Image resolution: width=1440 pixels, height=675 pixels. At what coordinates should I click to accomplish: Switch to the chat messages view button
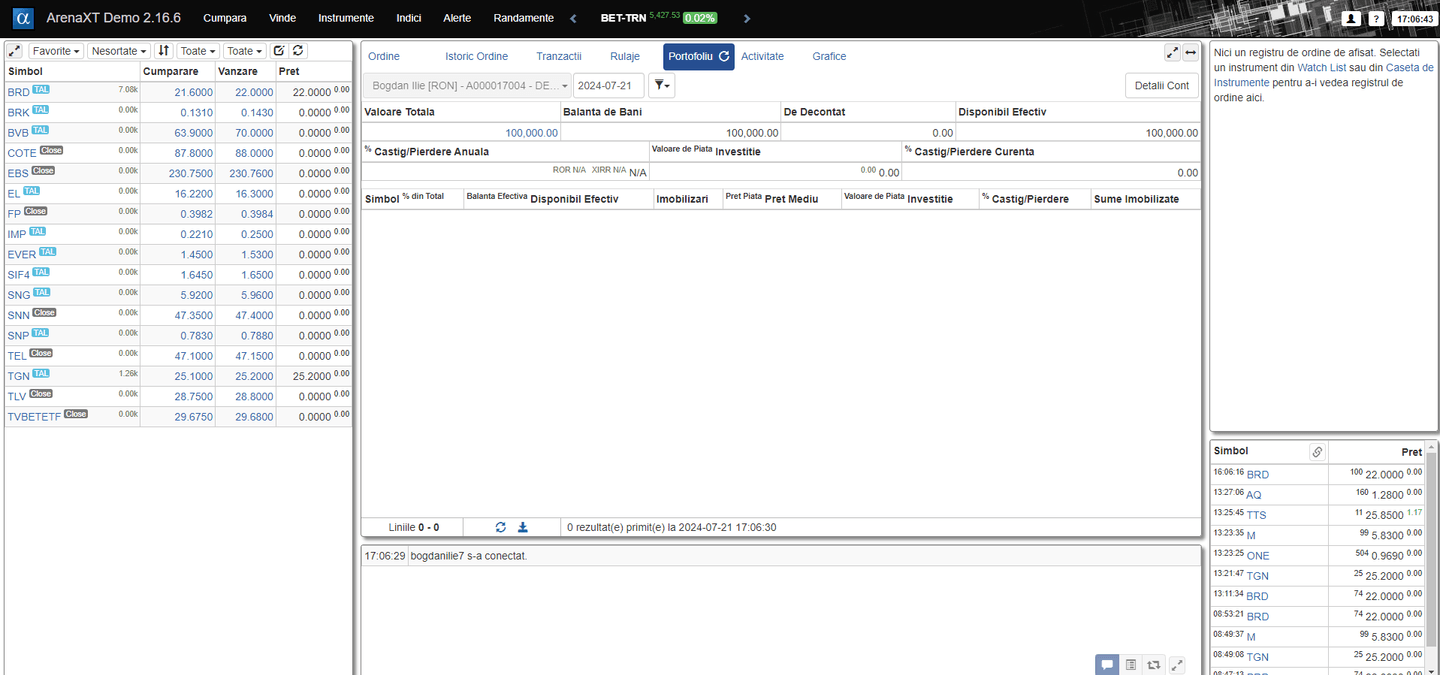pos(1107,664)
